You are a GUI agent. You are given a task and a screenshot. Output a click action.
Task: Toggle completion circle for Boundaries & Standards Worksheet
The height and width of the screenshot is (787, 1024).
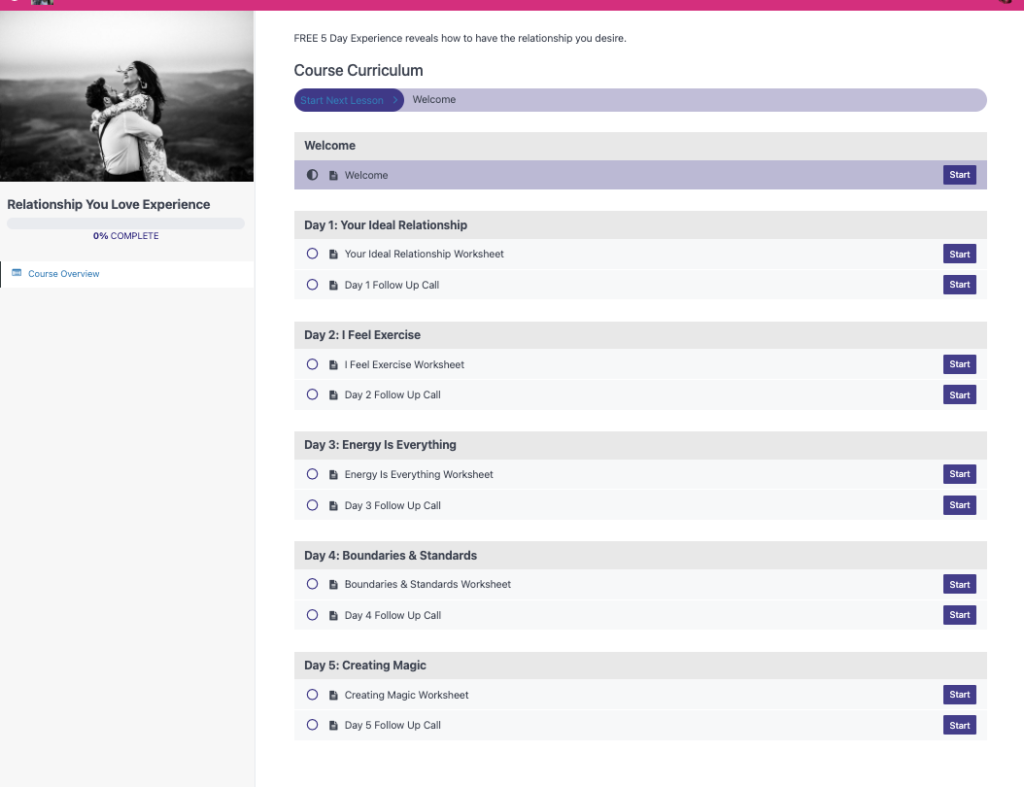coord(312,584)
